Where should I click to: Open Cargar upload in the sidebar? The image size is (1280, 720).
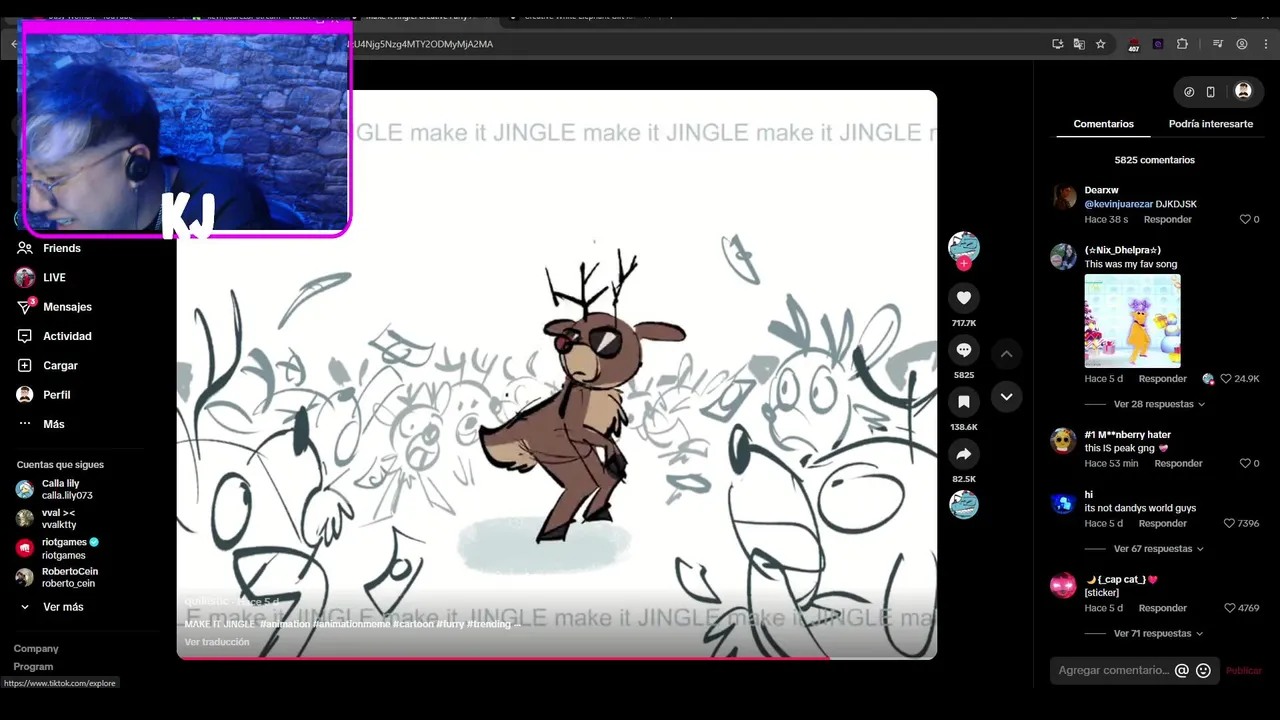tap(60, 366)
